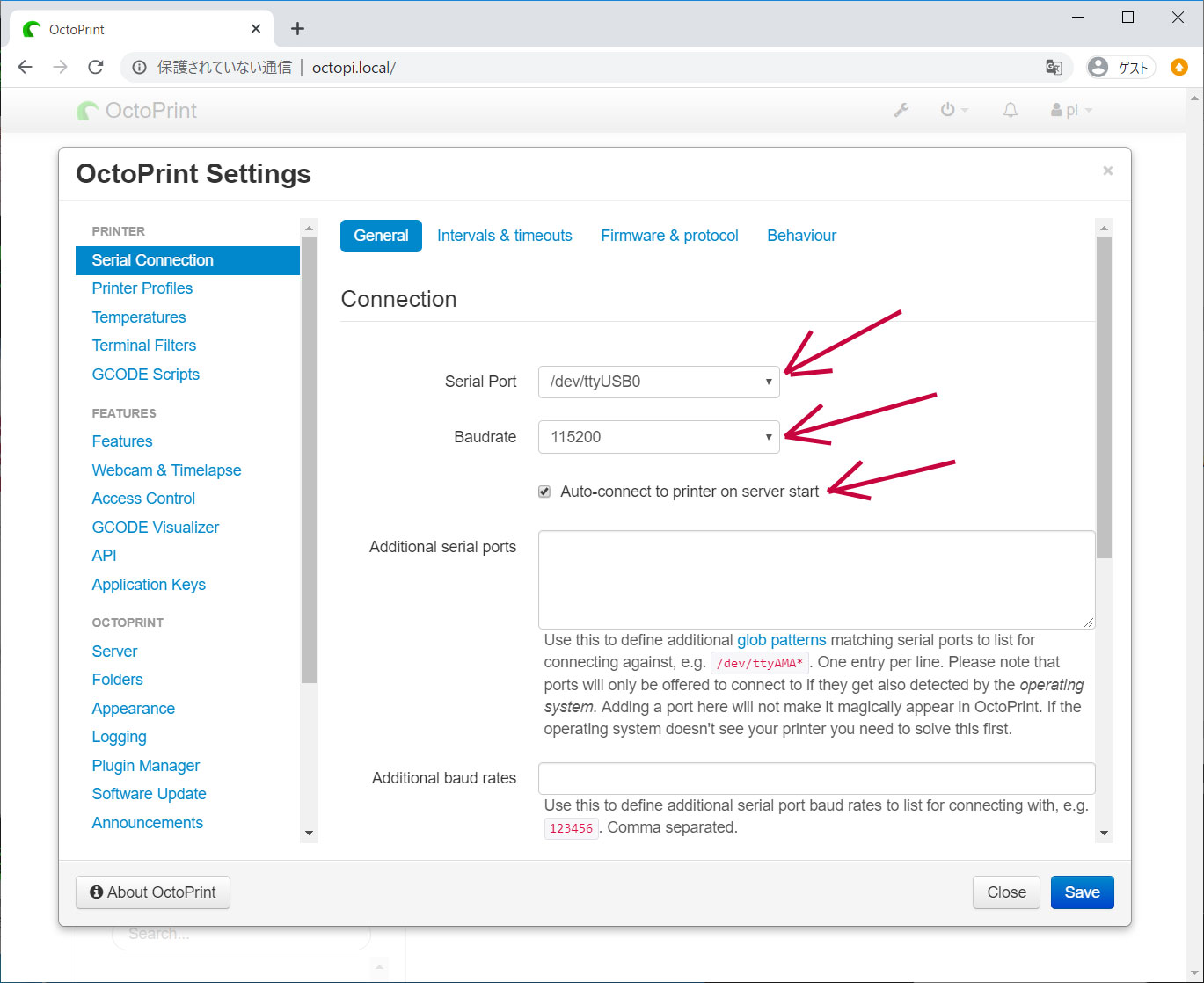Viewport: 1204px width, 983px height.
Task: Open Printer Profiles settings
Action: pos(142,288)
